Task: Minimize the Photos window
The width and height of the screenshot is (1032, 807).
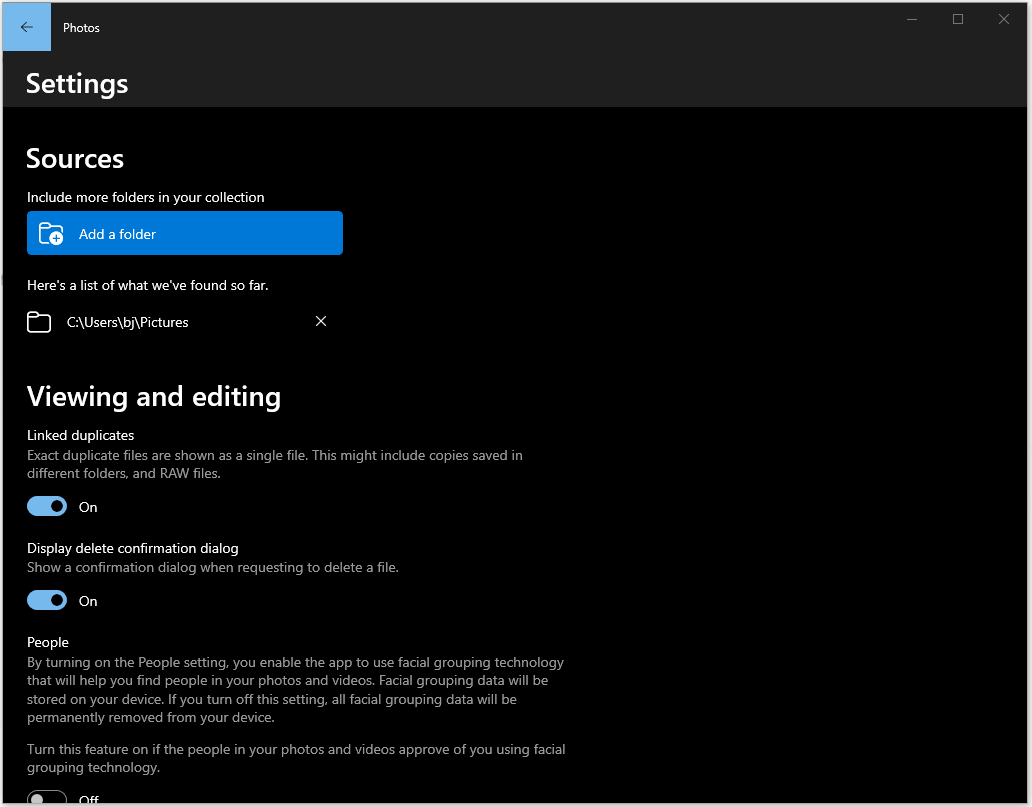Action: (x=912, y=19)
